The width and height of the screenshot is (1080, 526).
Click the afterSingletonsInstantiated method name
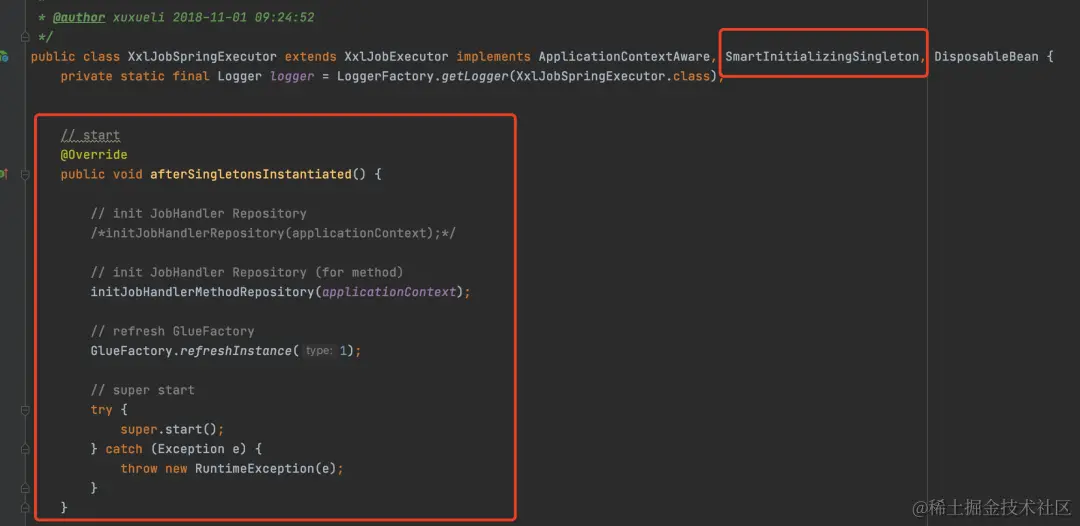pyautogui.click(x=251, y=174)
